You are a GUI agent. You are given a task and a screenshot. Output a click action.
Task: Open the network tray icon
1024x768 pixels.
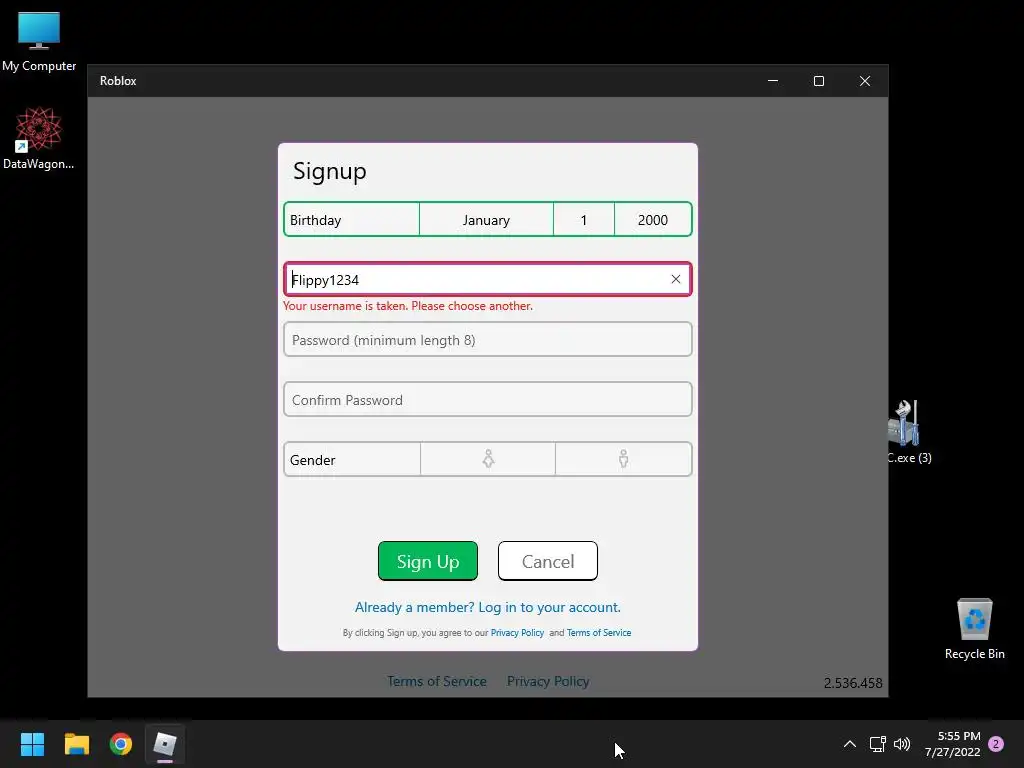pos(877,744)
